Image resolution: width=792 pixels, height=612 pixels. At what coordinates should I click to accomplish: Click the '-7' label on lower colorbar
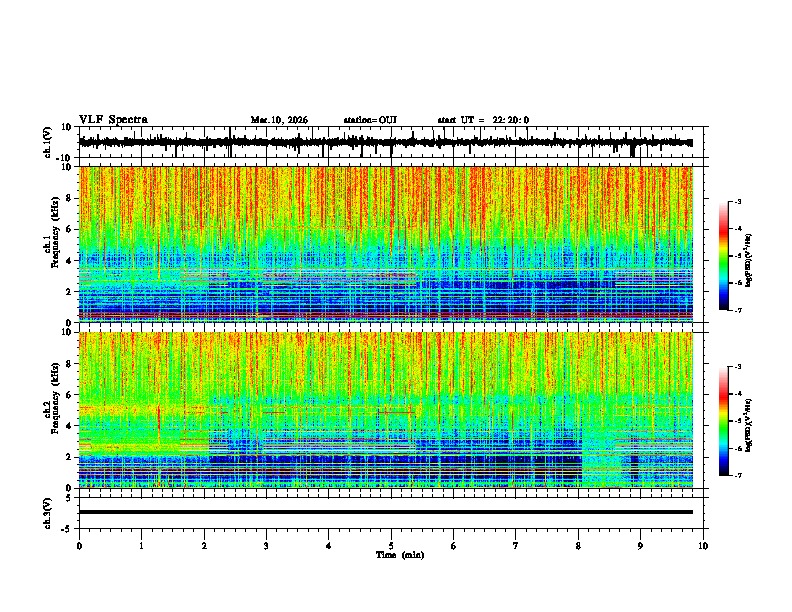737,476
